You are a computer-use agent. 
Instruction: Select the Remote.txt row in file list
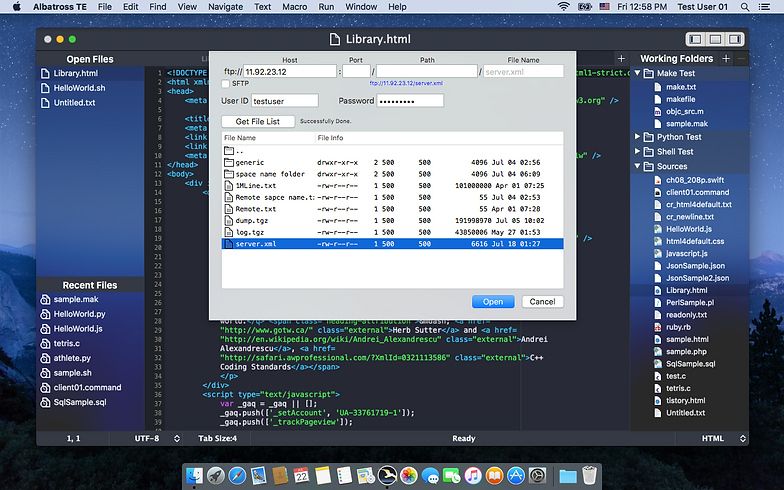[392, 209]
